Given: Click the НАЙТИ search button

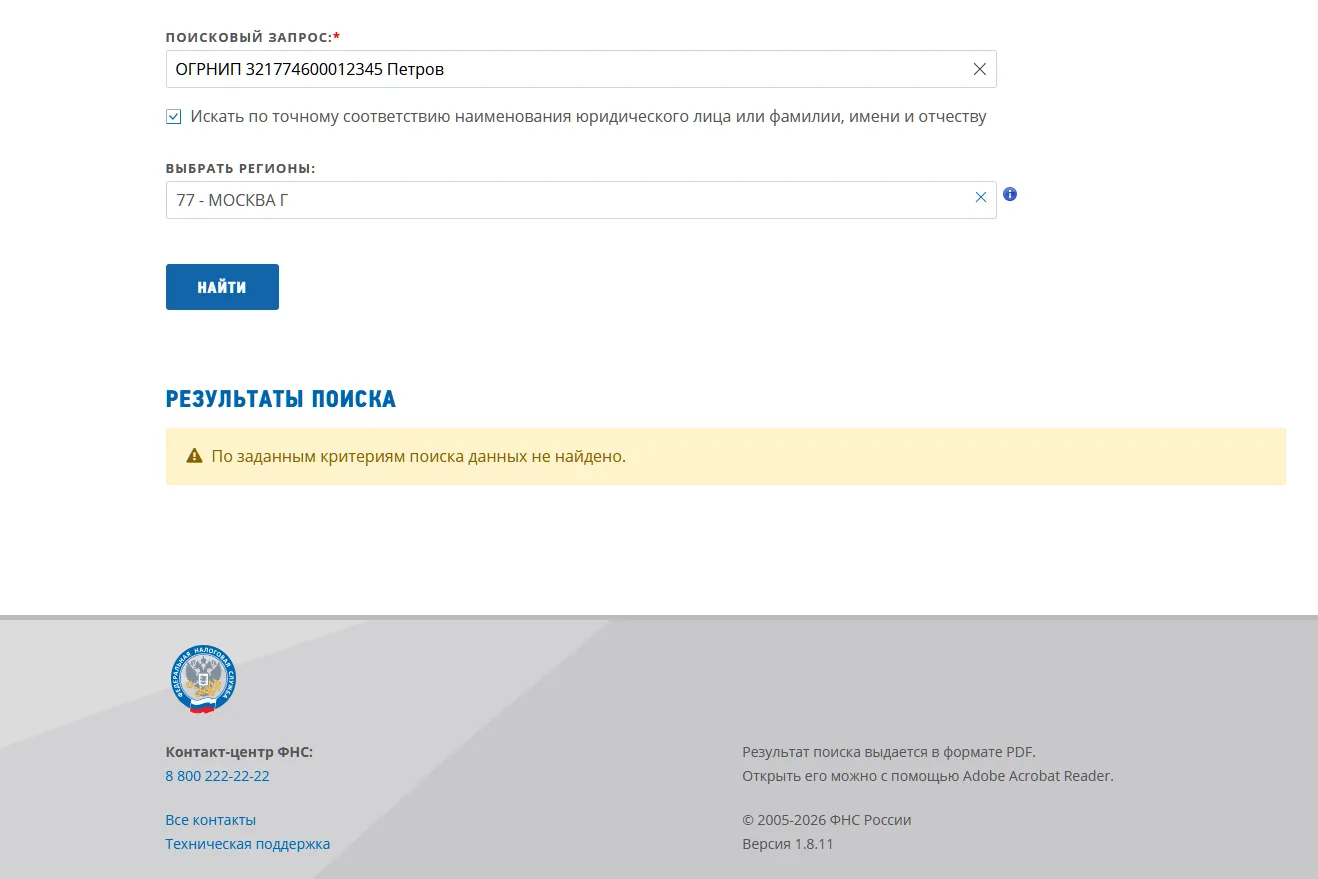Looking at the screenshot, I should pos(222,287).
